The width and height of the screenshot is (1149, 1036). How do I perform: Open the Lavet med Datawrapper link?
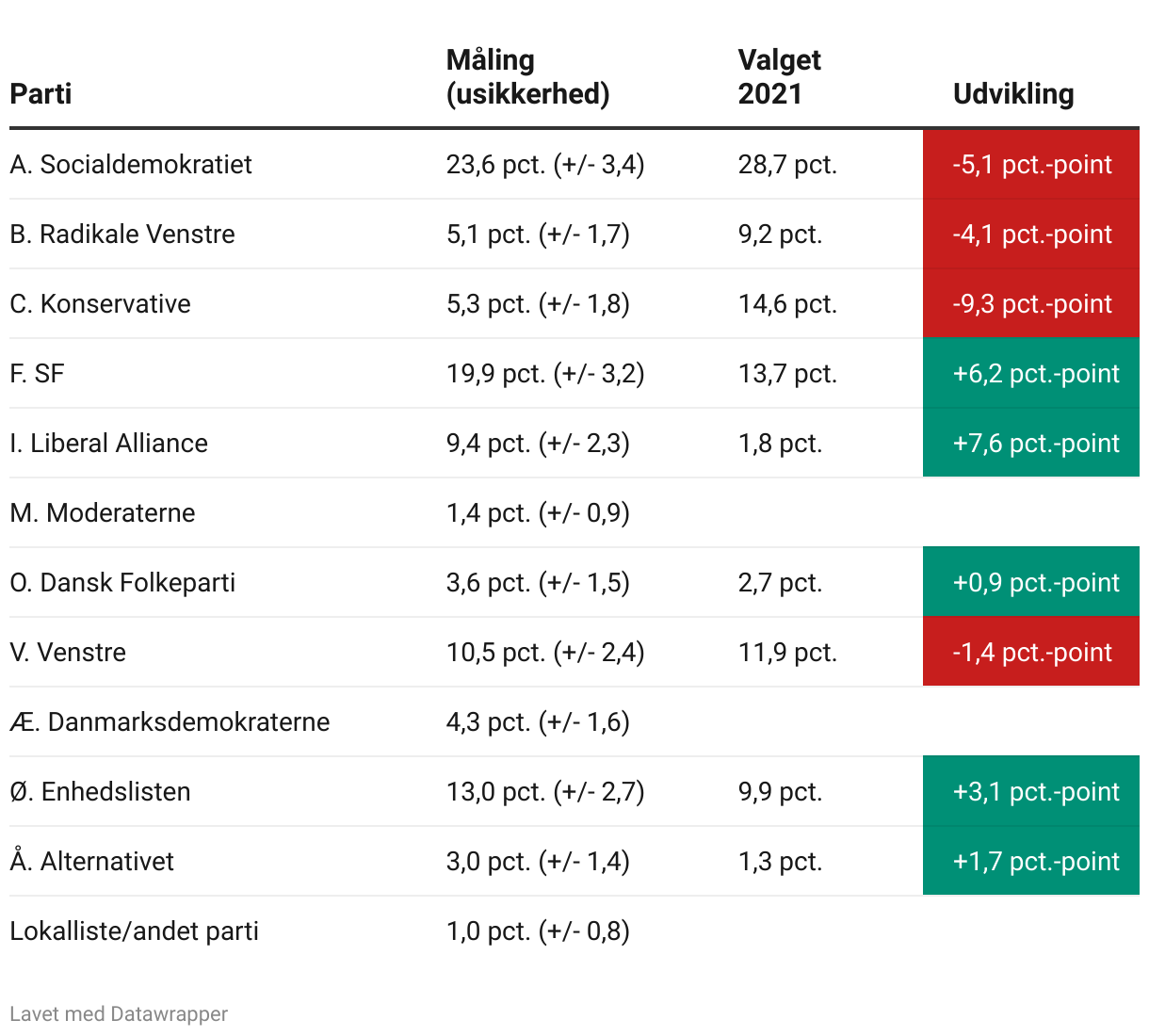119,1014
